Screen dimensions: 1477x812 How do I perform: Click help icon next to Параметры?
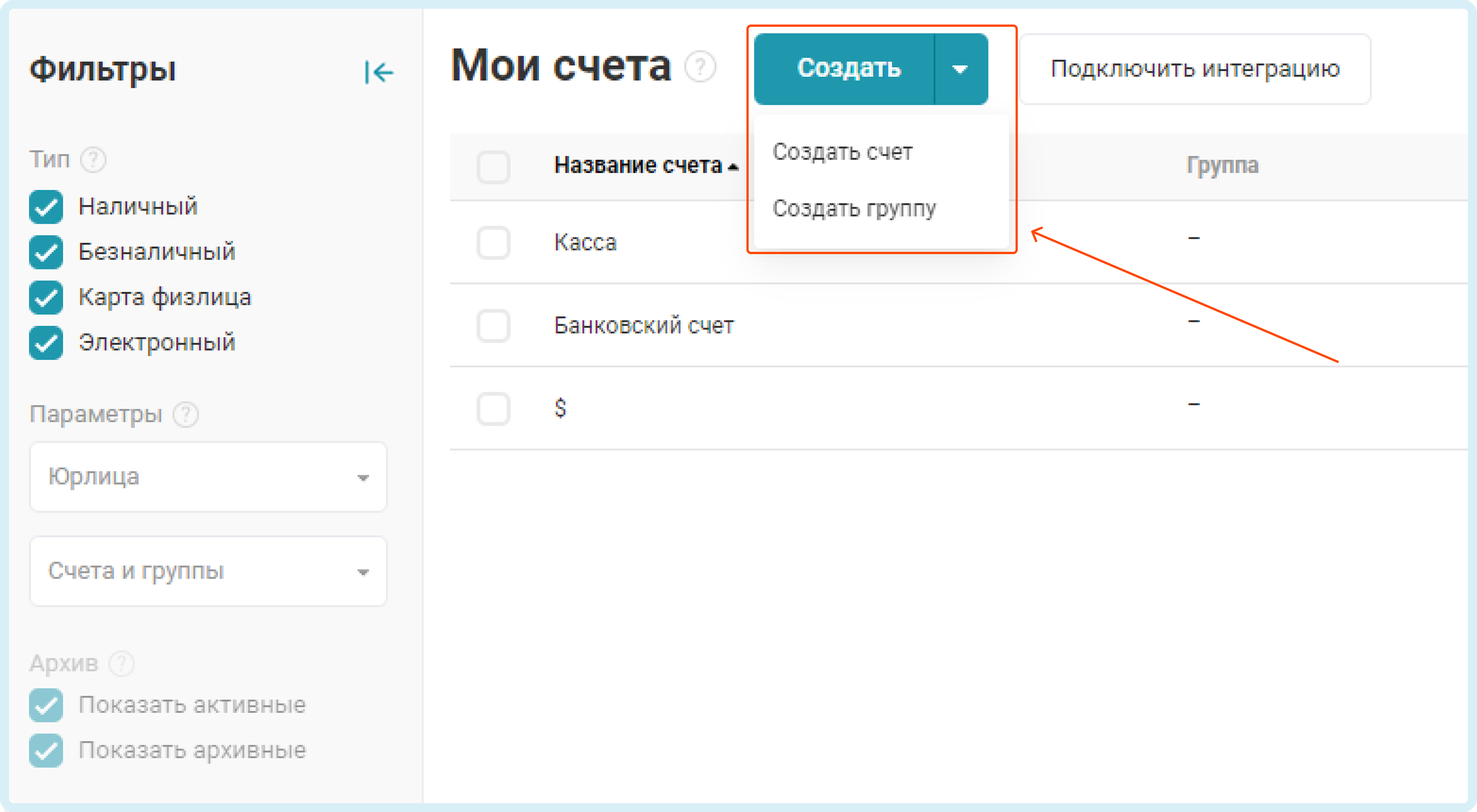[186, 415]
